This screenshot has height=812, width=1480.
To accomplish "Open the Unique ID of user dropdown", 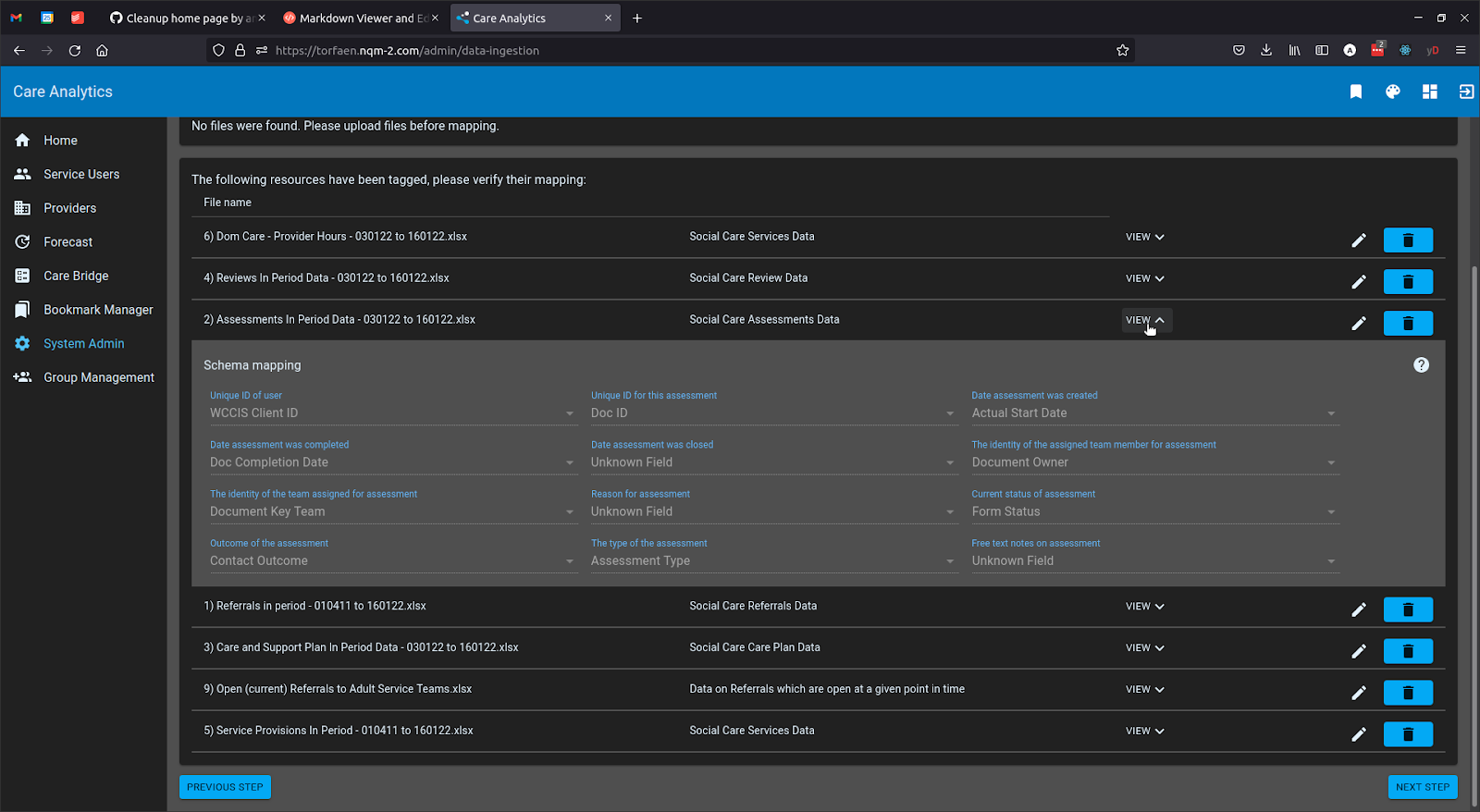I will click(392, 413).
